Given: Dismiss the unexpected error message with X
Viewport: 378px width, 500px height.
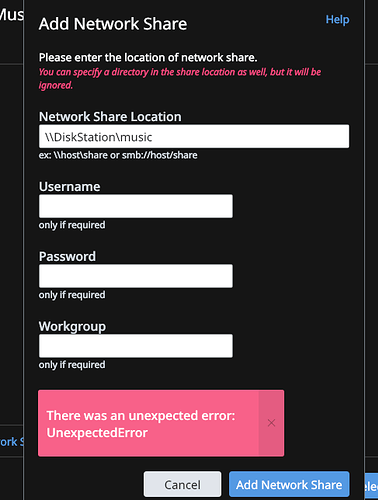Looking at the screenshot, I should (271, 423).
